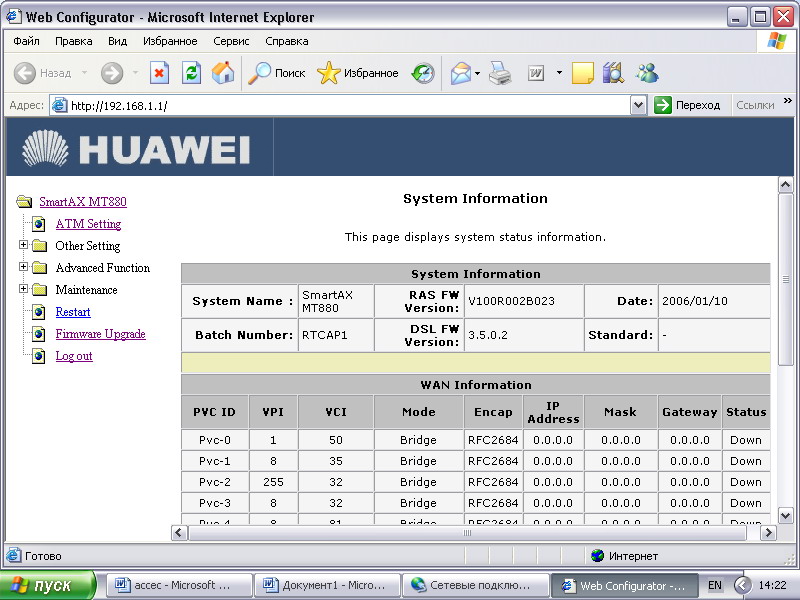Click the Restart link
Viewport: 800px width, 600px height.
tap(73, 312)
